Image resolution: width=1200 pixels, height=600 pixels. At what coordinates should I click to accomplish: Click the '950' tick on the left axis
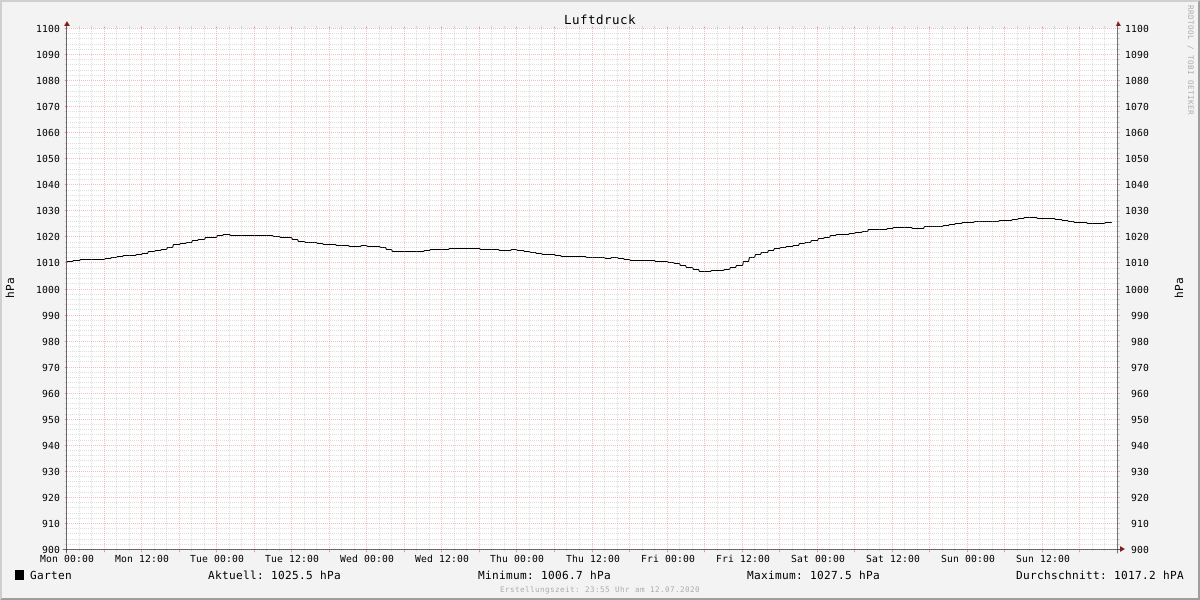pos(52,420)
